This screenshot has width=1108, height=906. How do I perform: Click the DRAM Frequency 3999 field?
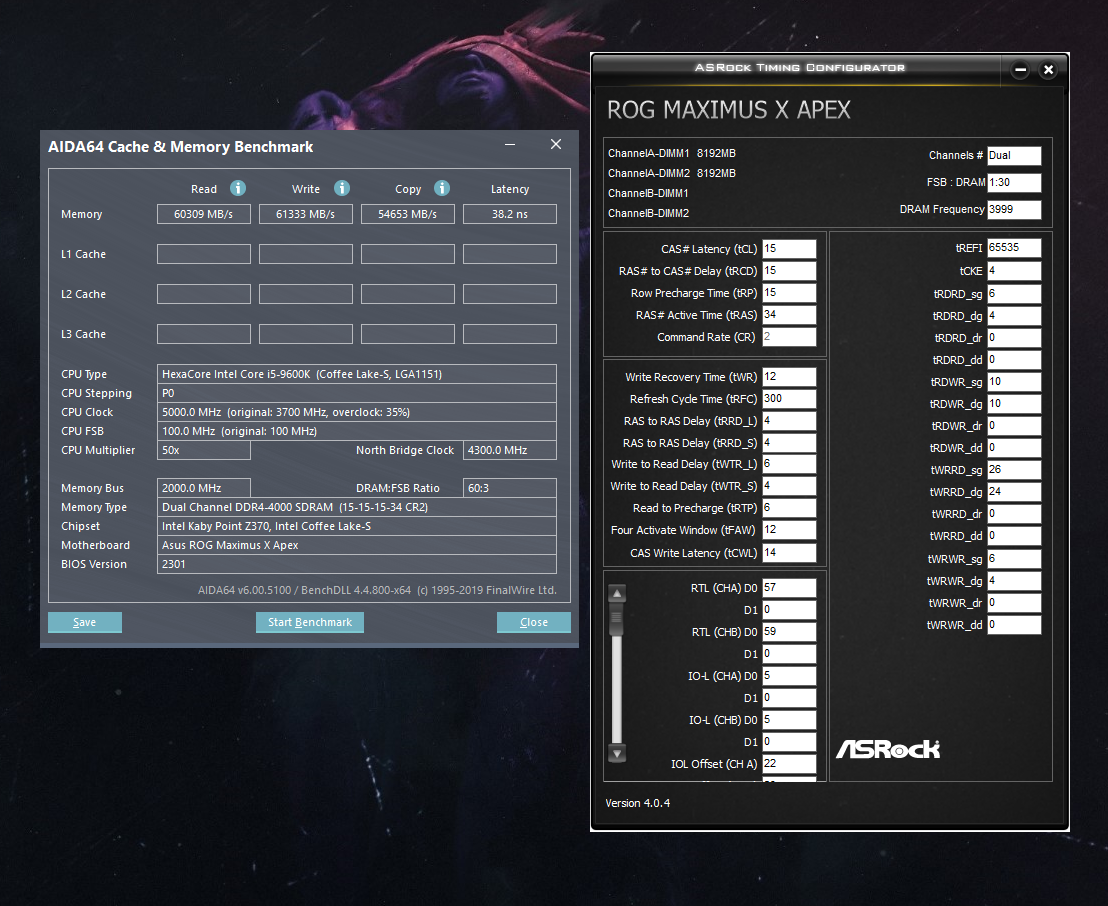point(1014,209)
